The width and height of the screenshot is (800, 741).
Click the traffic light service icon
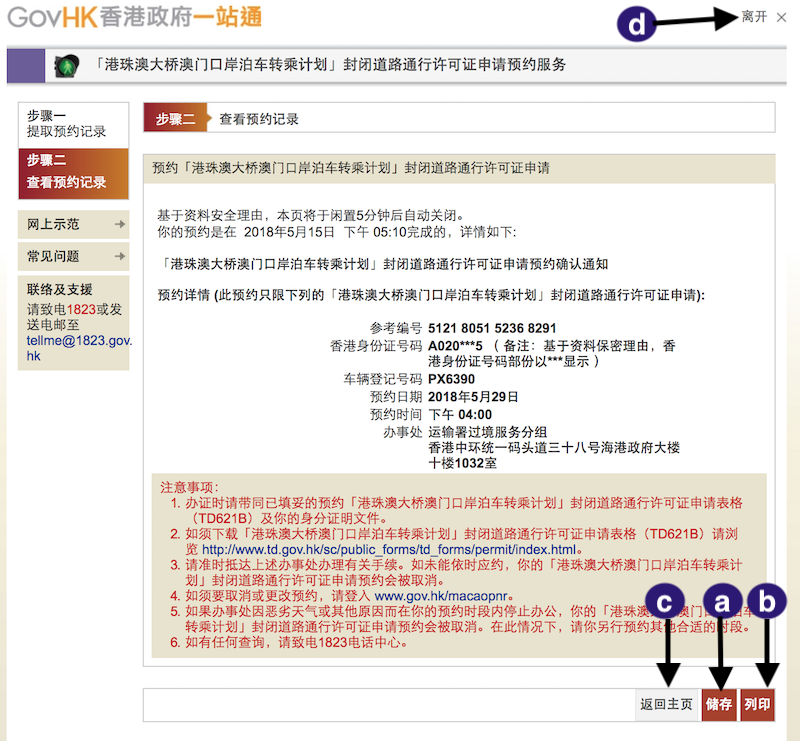coord(67,65)
